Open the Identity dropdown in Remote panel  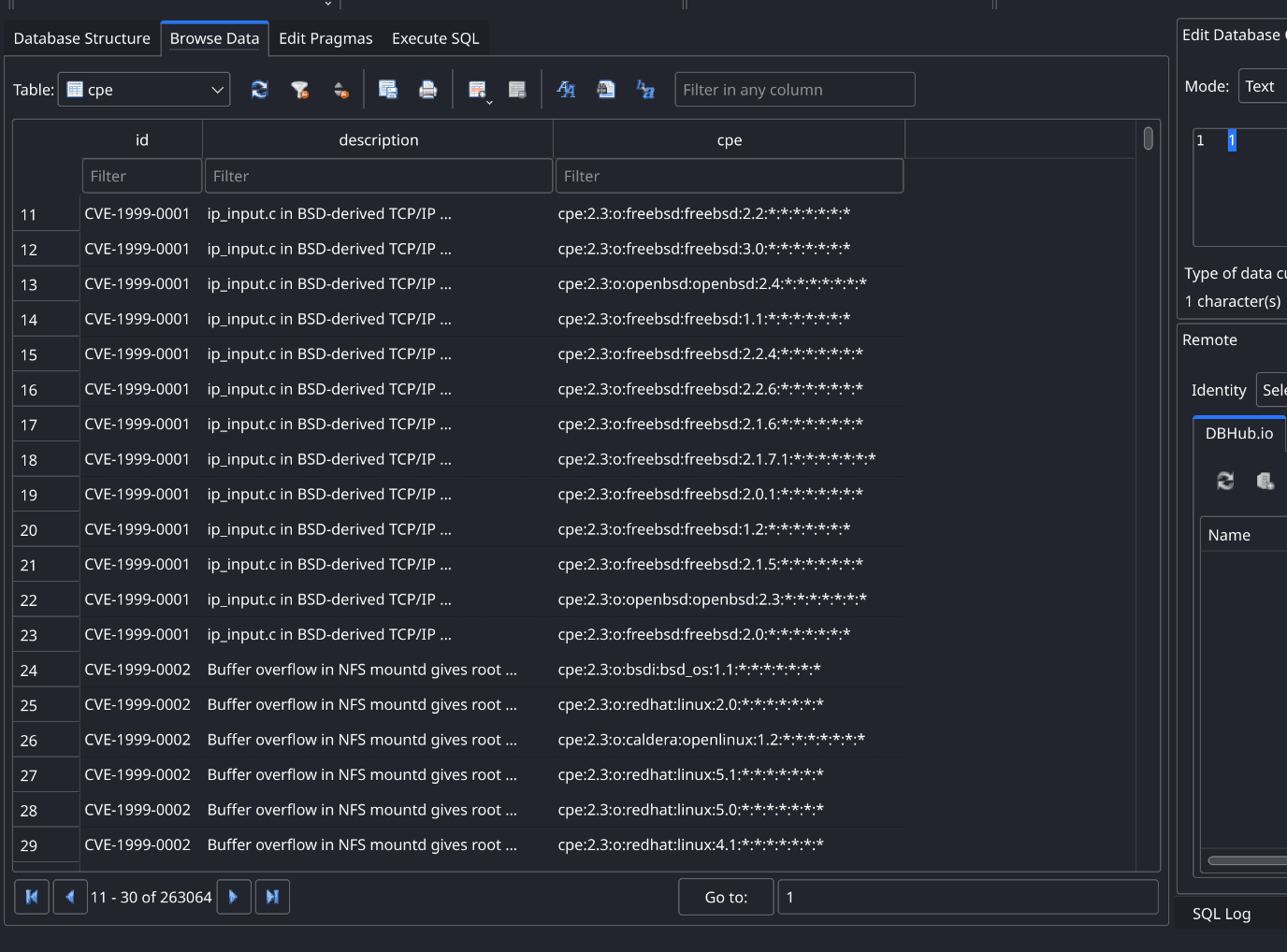pyautogui.click(x=1272, y=390)
